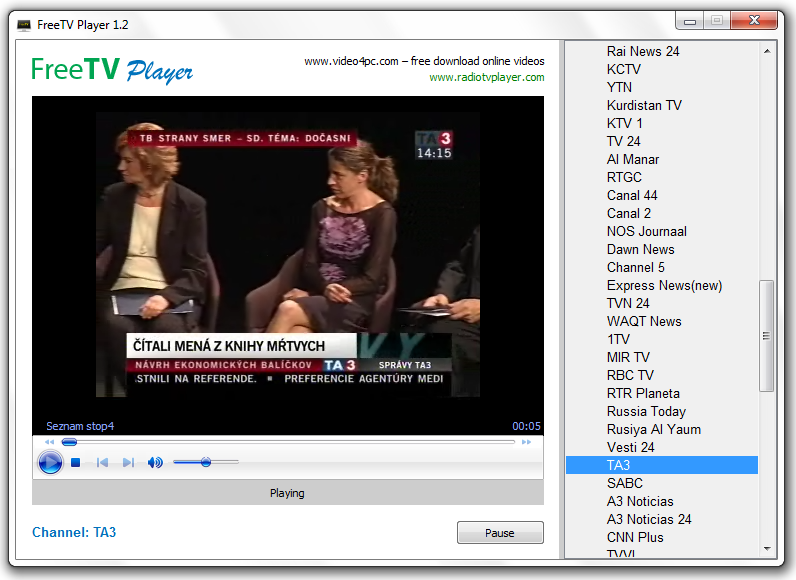Select RTGC channel

[x=661, y=178]
